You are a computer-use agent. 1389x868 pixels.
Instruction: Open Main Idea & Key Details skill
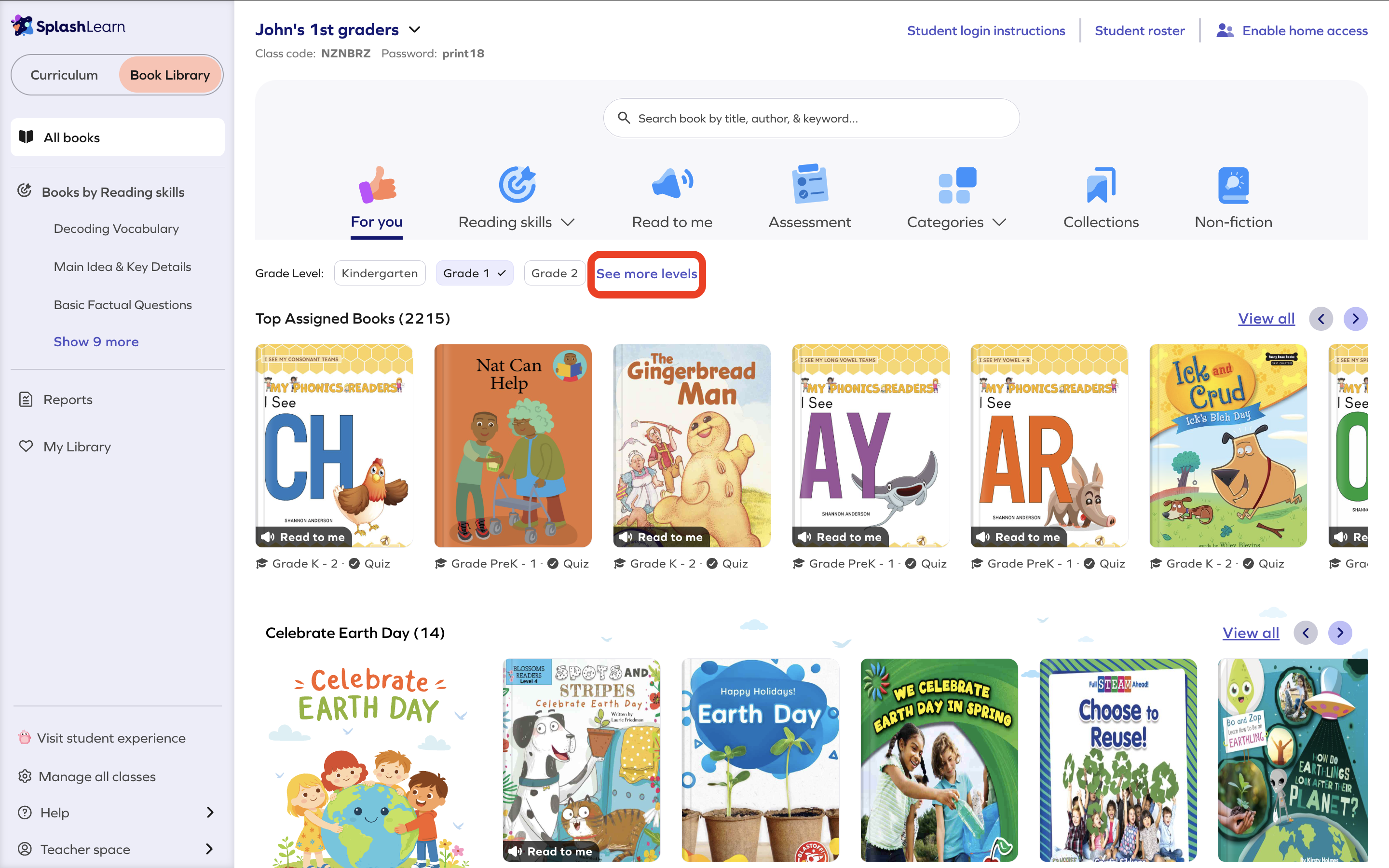coord(122,266)
